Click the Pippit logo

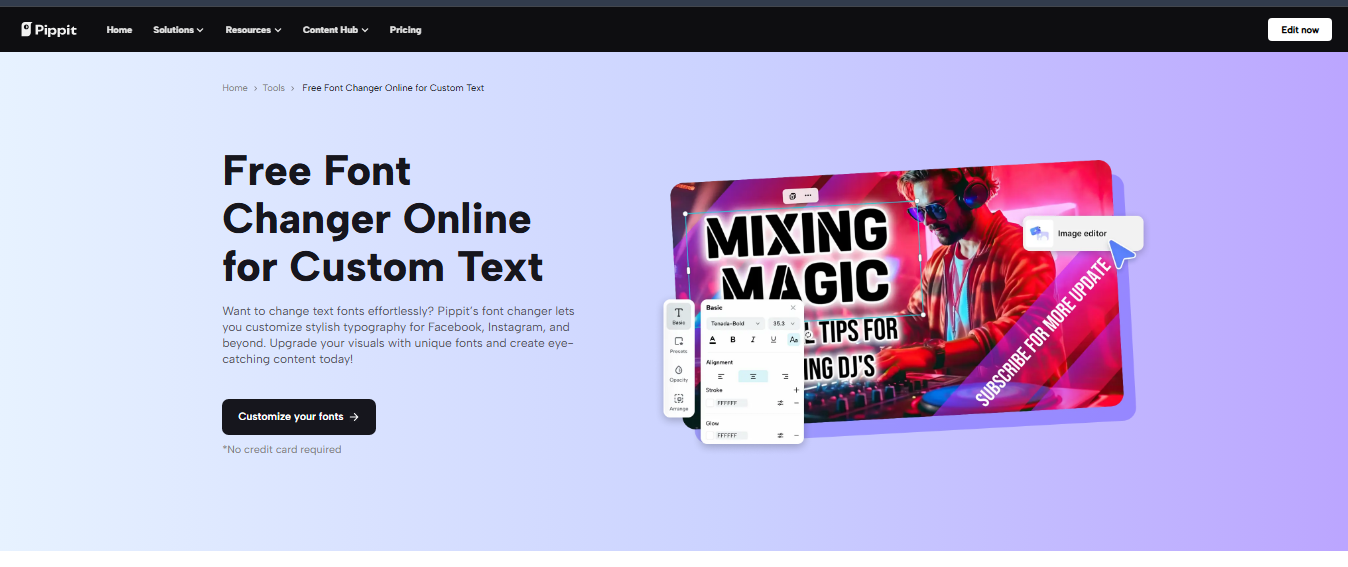click(x=49, y=30)
